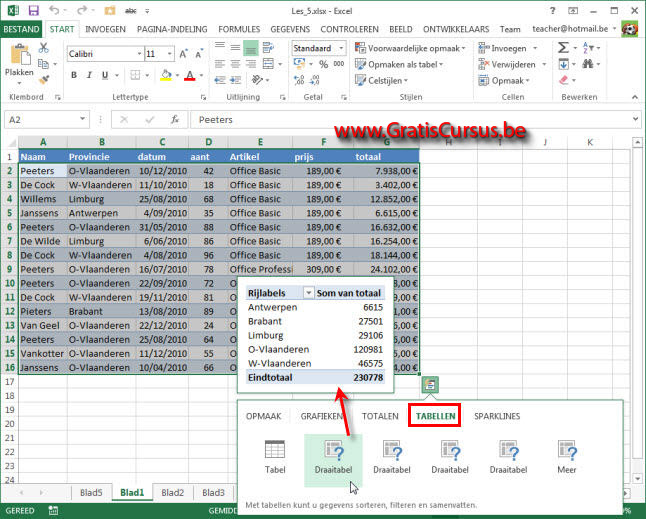
Task: Select the OPMAAK quick analysis tab
Action: 263,416
